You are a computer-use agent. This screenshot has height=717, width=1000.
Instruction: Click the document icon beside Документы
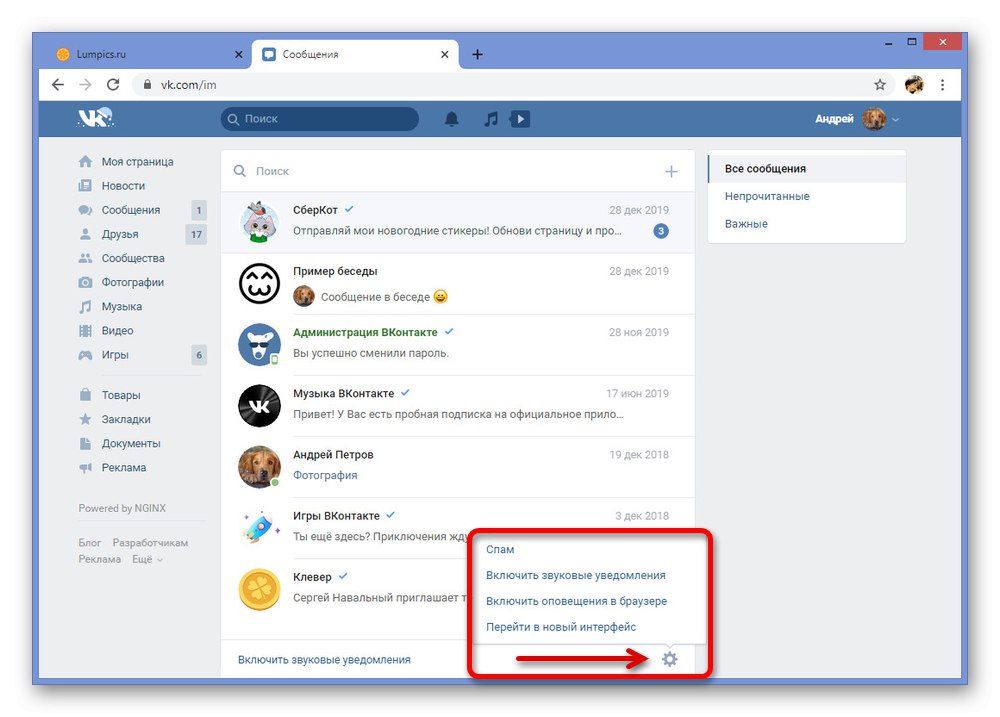pyautogui.click(x=85, y=443)
